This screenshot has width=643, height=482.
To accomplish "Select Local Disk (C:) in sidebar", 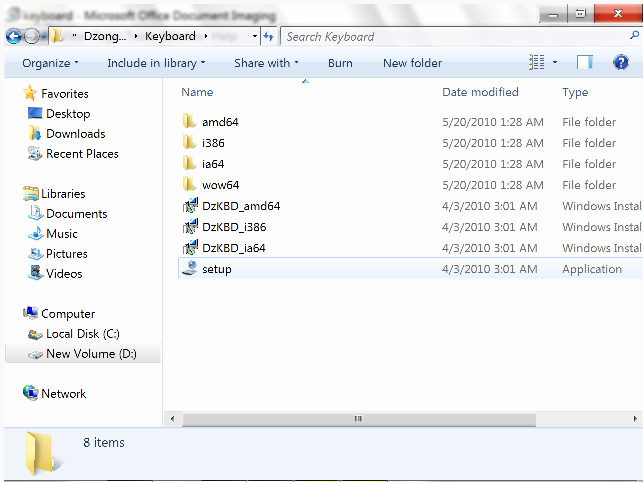I will click(82, 334).
